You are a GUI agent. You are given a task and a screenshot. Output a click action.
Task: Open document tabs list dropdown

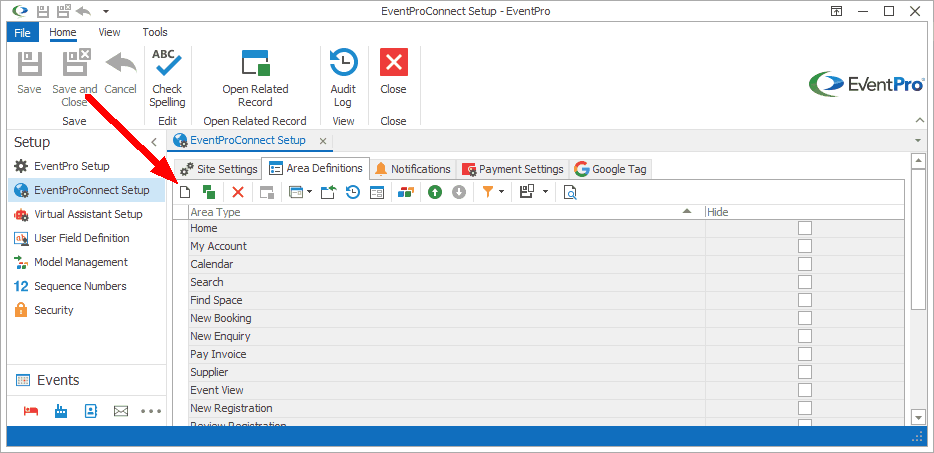(918, 141)
